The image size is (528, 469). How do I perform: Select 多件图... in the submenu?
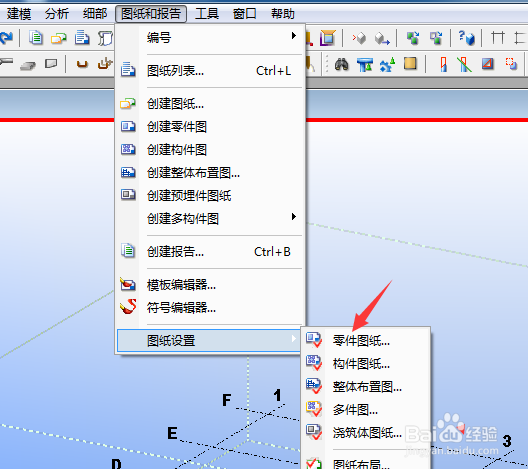click(366, 410)
